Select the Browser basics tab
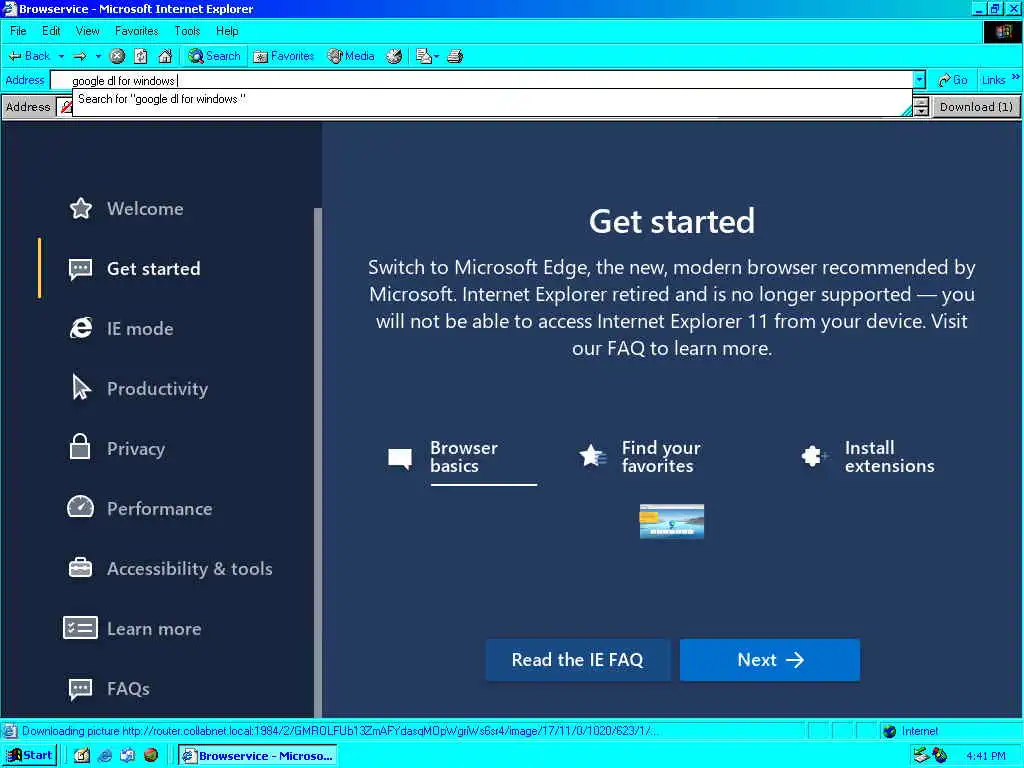The height and width of the screenshot is (768, 1024). pos(462,457)
